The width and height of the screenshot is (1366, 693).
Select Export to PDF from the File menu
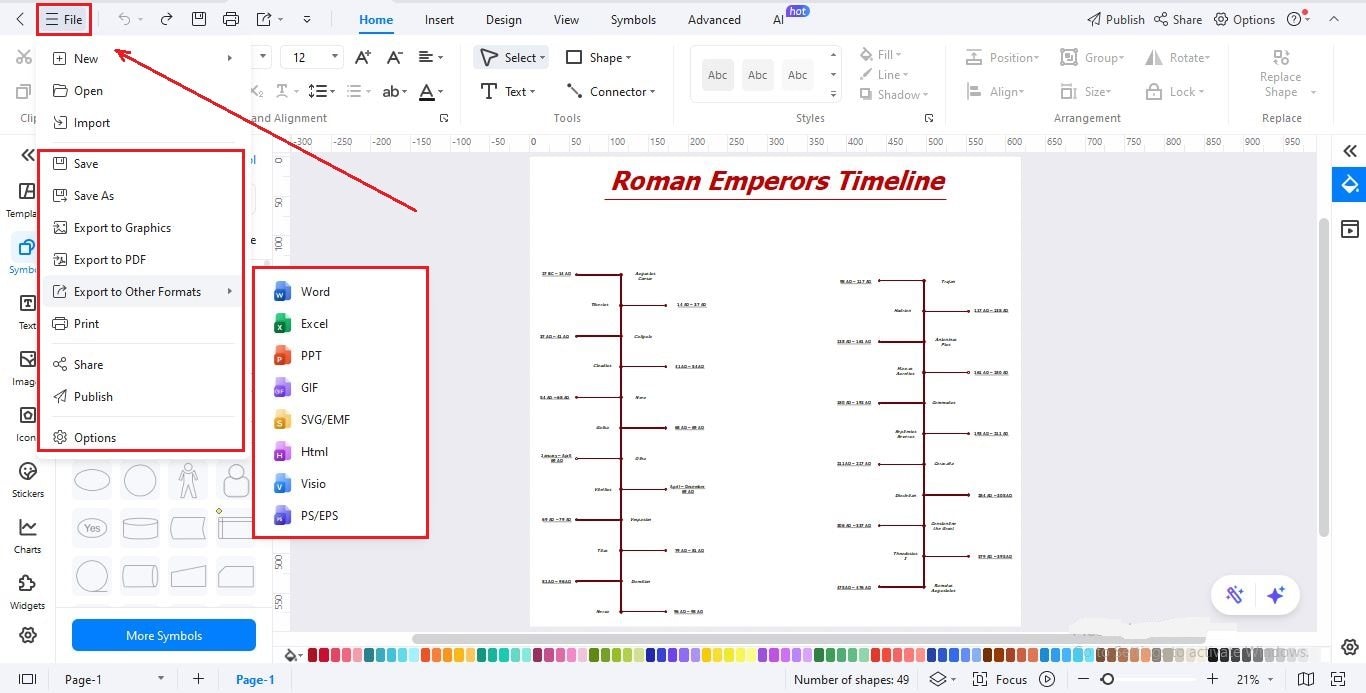[110, 259]
